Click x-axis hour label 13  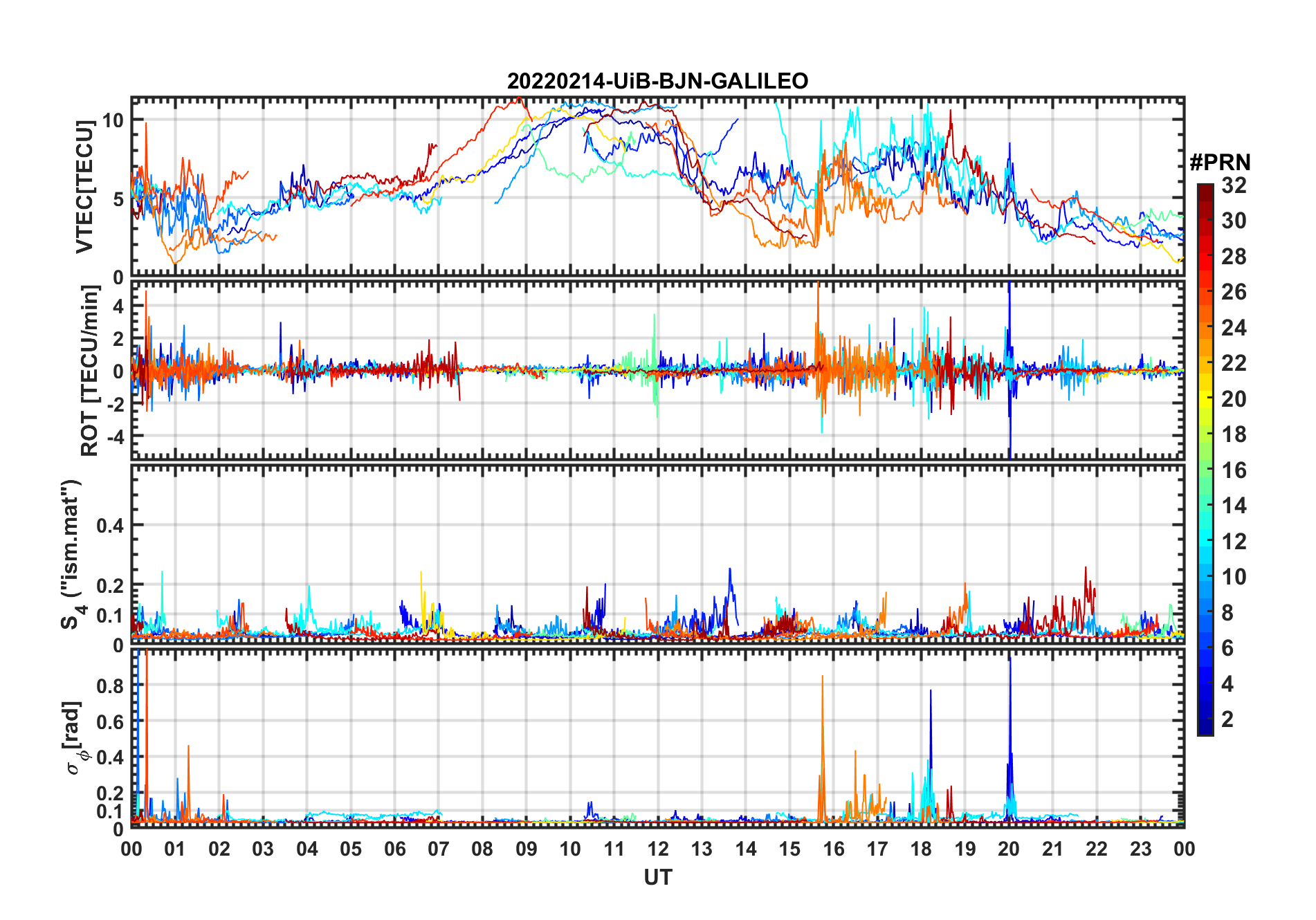click(x=702, y=849)
